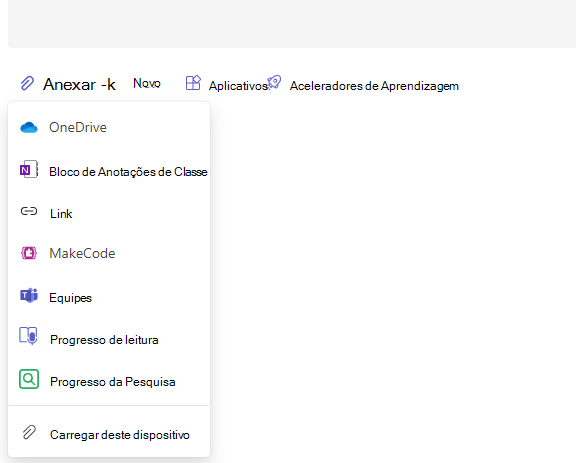576x463 pixels.
Task: Click the green search progress icon
Action: [29, 379]
